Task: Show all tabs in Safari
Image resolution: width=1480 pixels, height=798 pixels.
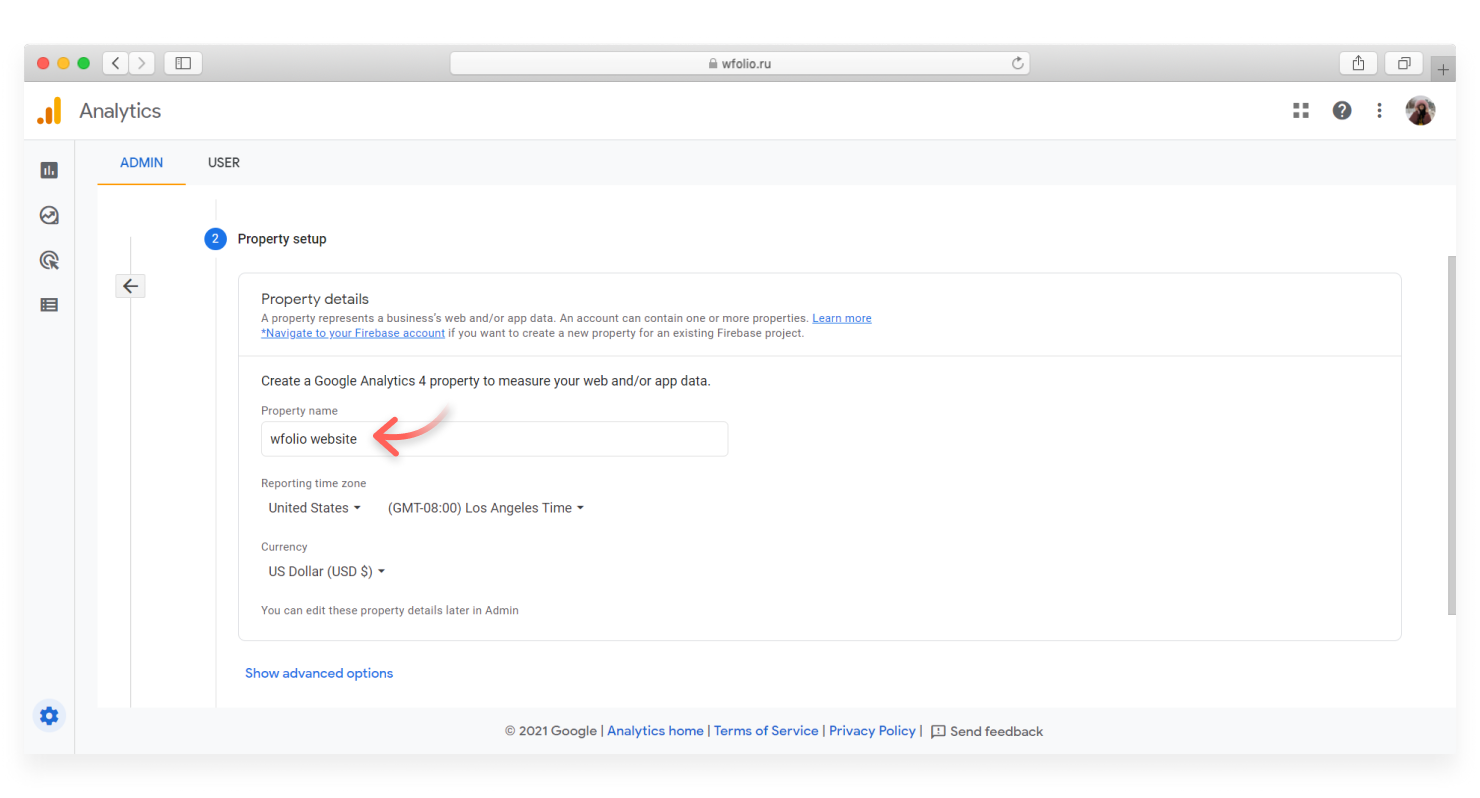Action: tap(1404, 63)
